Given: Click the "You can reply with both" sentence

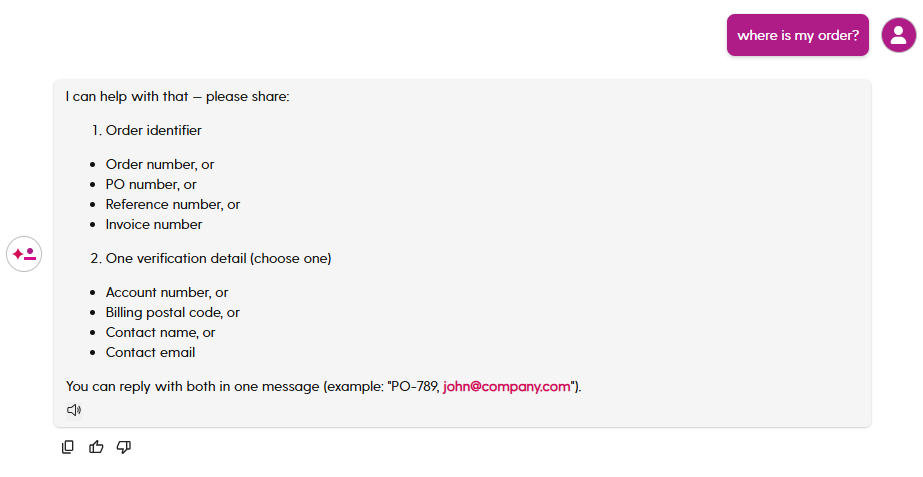Looking at the screenshot, I should [250, 386].
